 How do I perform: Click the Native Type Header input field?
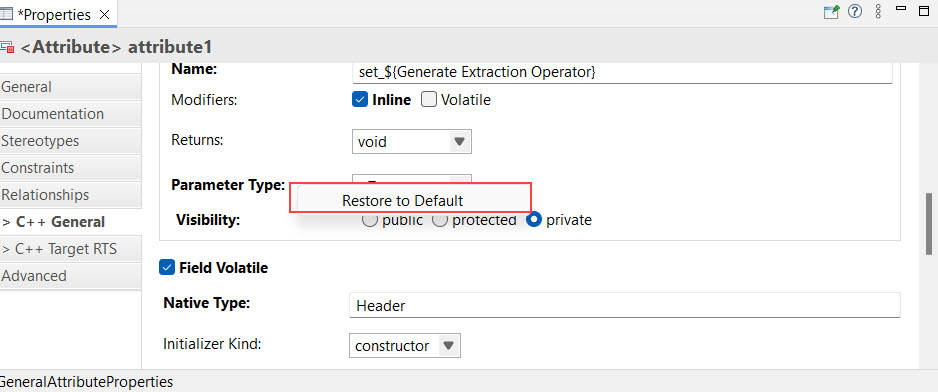(x=625, y=306)
